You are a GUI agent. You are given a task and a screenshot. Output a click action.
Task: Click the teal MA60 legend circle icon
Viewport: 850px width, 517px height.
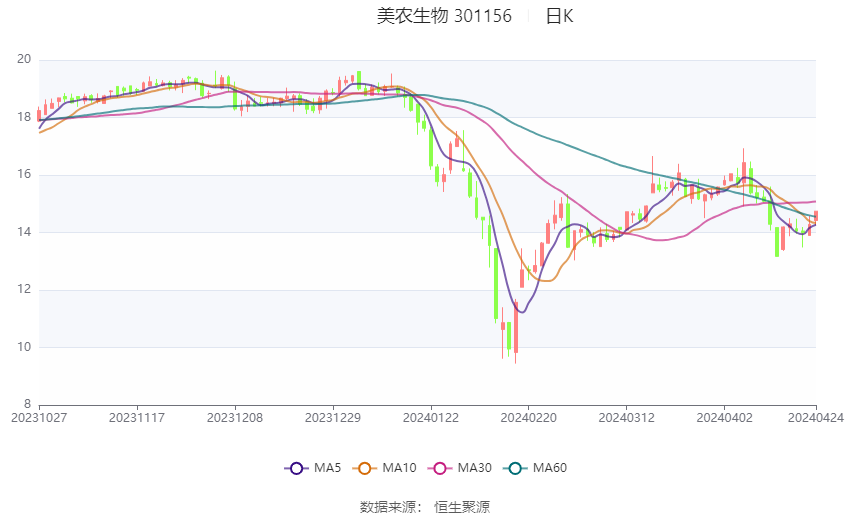pos(516,469)
